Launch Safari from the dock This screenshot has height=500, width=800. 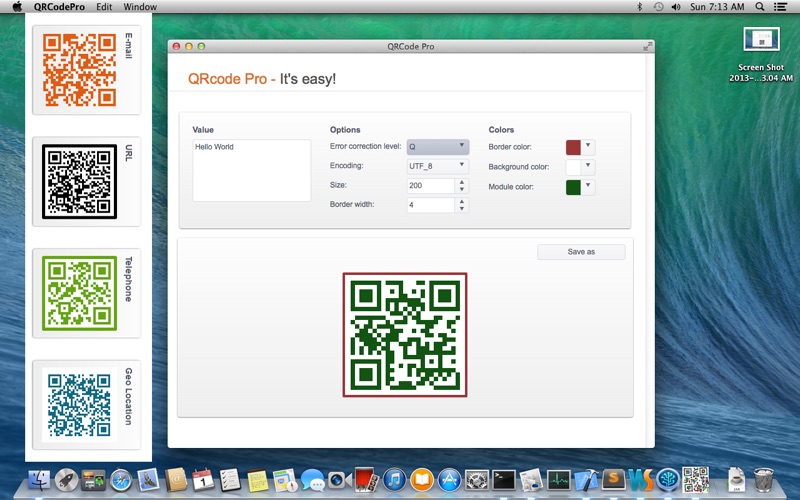coord(121,480)
